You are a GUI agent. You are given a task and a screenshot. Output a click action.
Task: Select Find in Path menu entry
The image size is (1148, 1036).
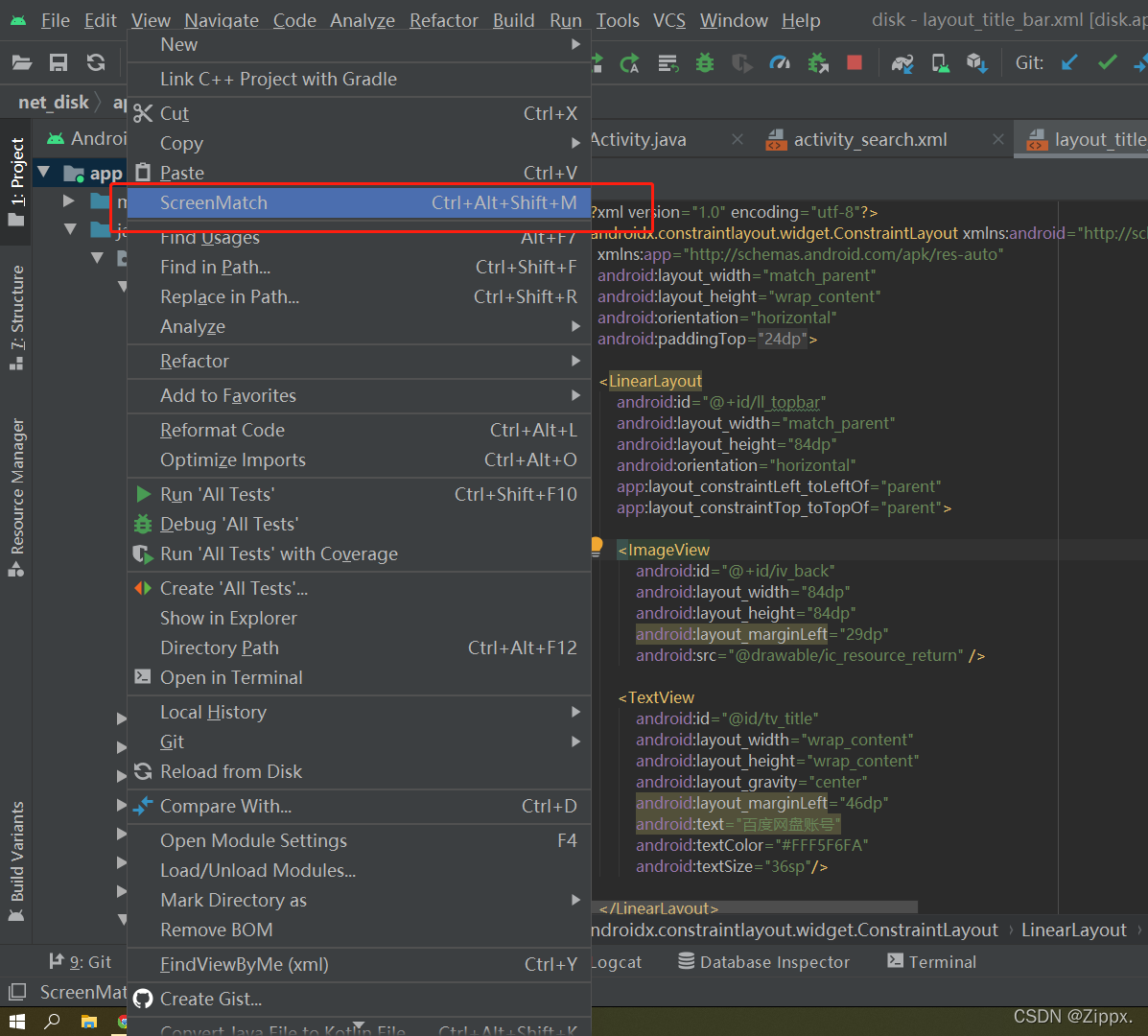[359, 268]
